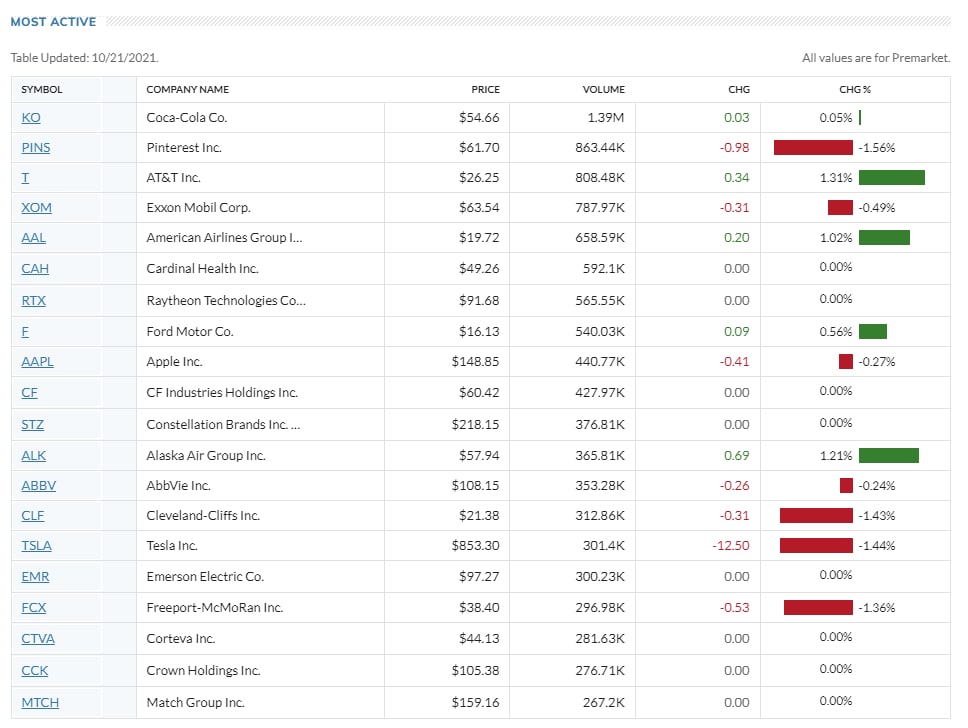Image resolution: width=968 pixels, height=728 pixels.
Task: Click the MOST ACTIVE section heading
Action: pos(54,22)
